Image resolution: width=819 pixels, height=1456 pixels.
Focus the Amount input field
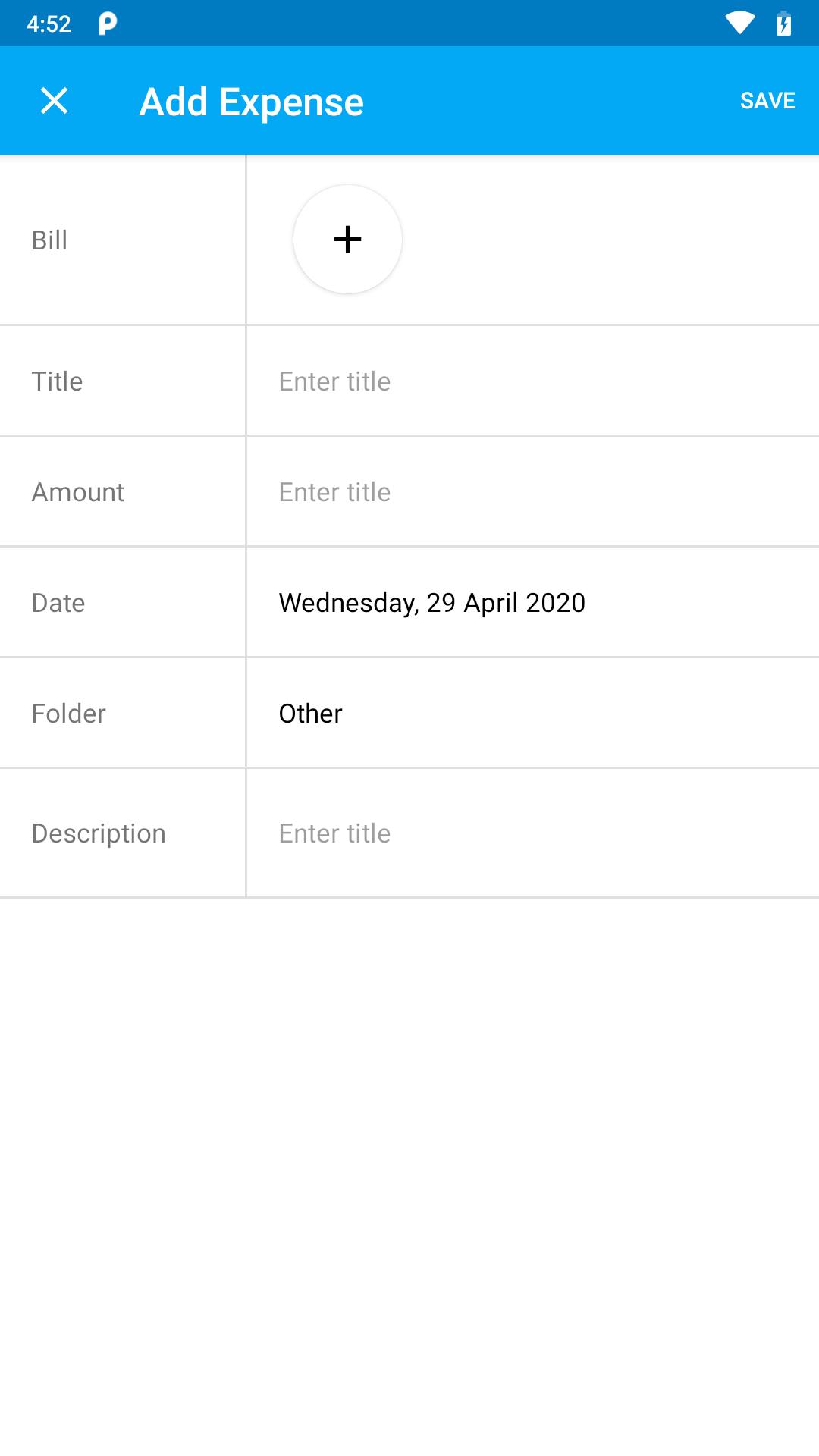pos(531,492)
